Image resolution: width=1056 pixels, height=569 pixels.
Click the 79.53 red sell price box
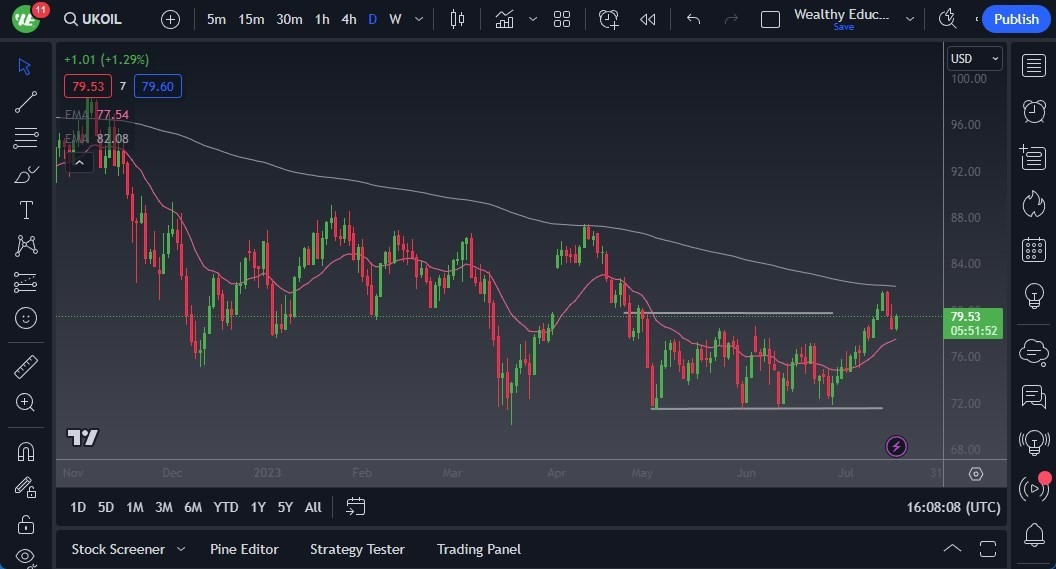88,87
